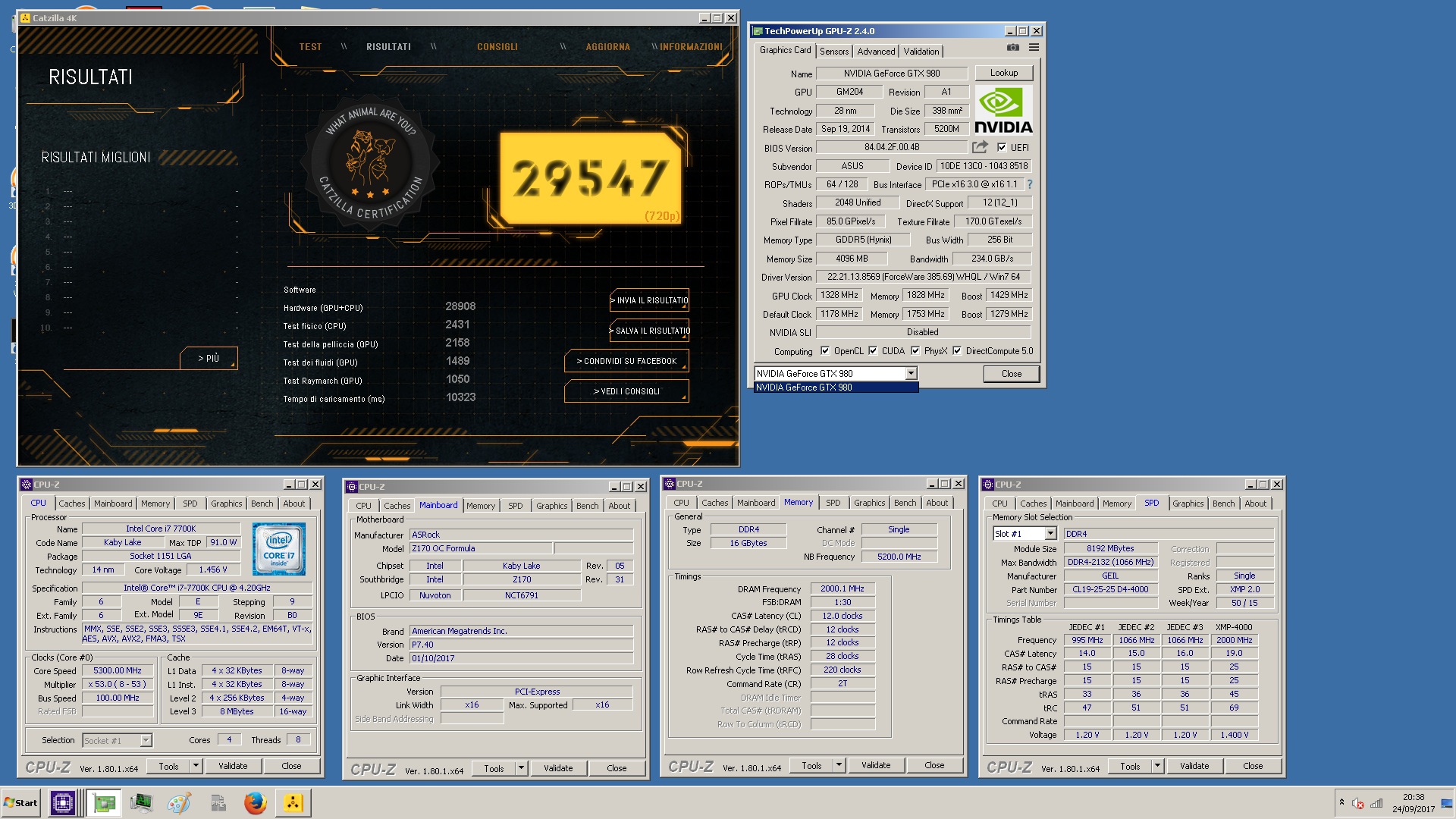Click the Bus Interface question mark icon
Screen dimensions: 1456x819
[1029, 184]
